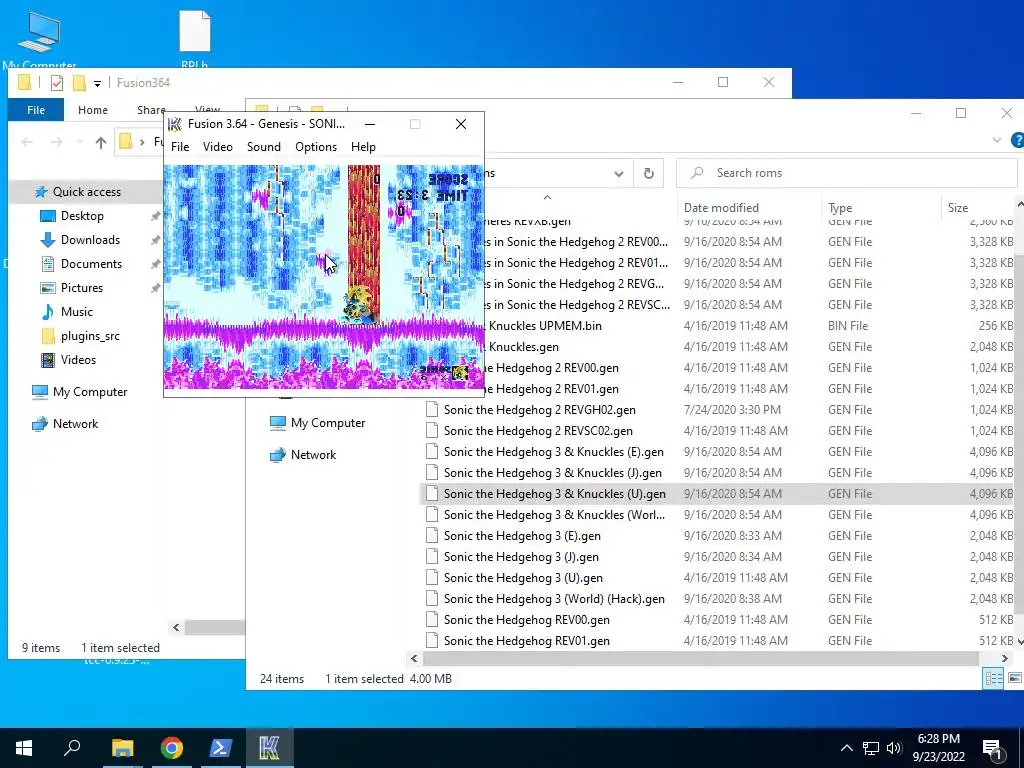The height and width of the screenshot is (768, 1024).
Task: Open Music folder in Fusion364 sidebar
Action: click(76, 312)
